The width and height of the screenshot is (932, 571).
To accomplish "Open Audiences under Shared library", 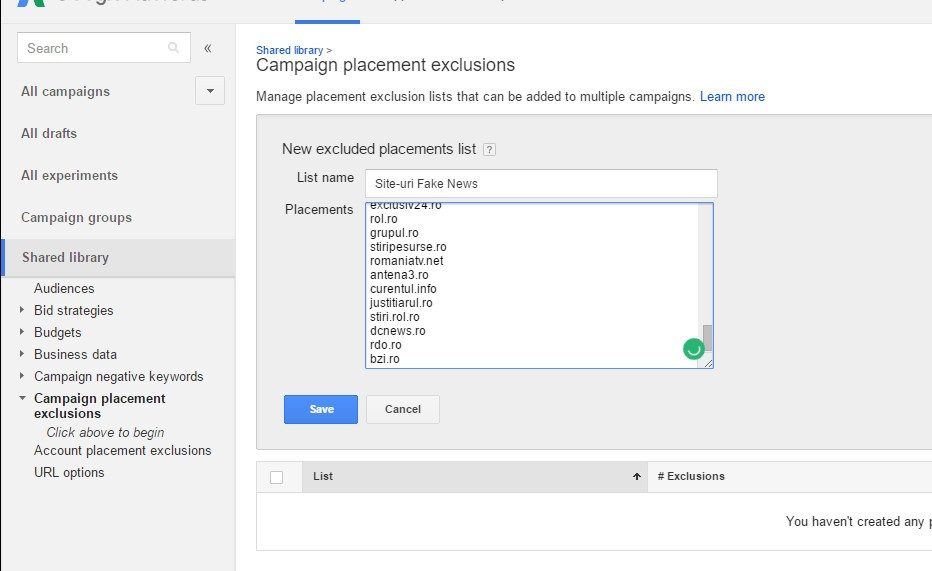I will tap(64, 288).
